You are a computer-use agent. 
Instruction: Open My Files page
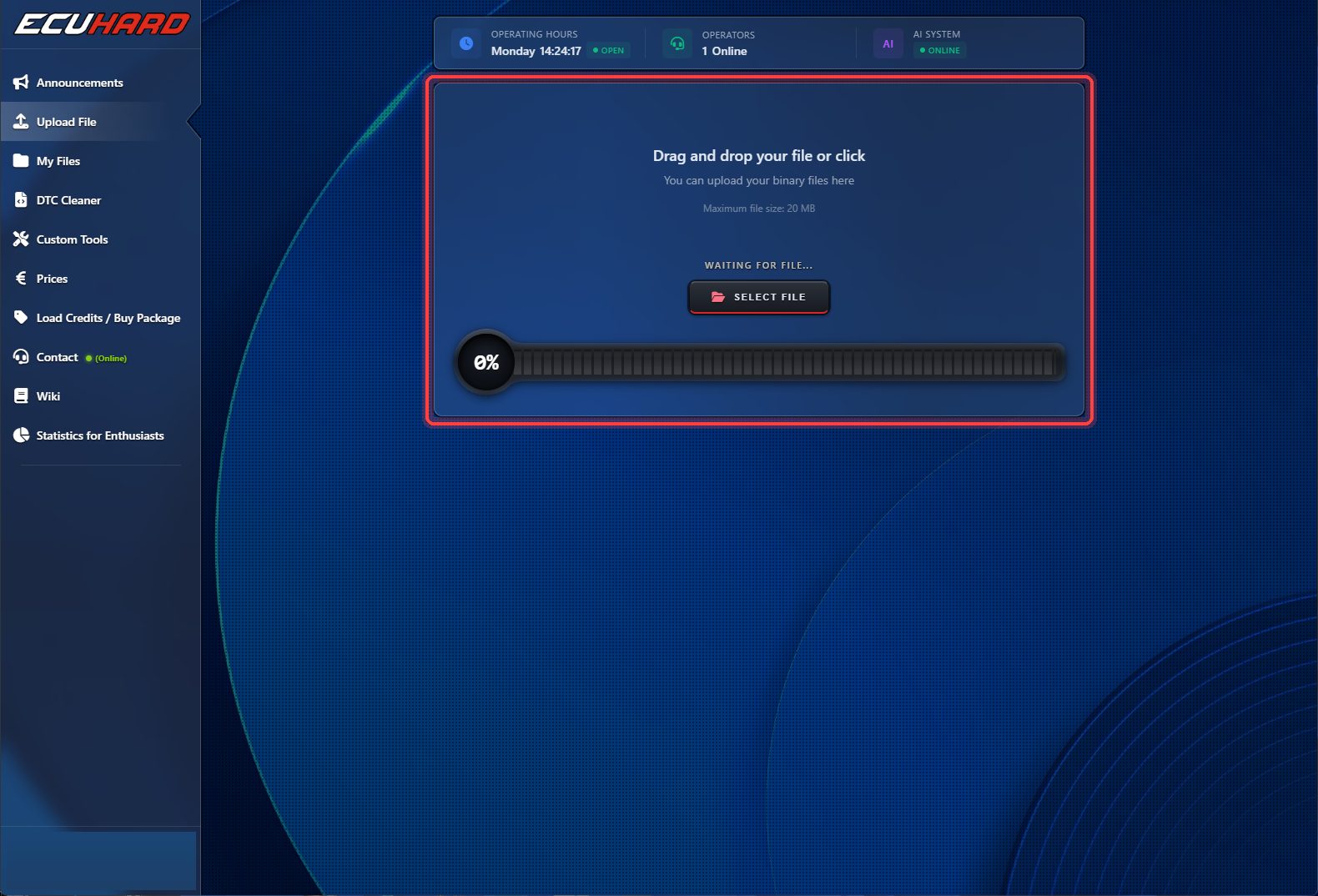(x=100, y=161)
